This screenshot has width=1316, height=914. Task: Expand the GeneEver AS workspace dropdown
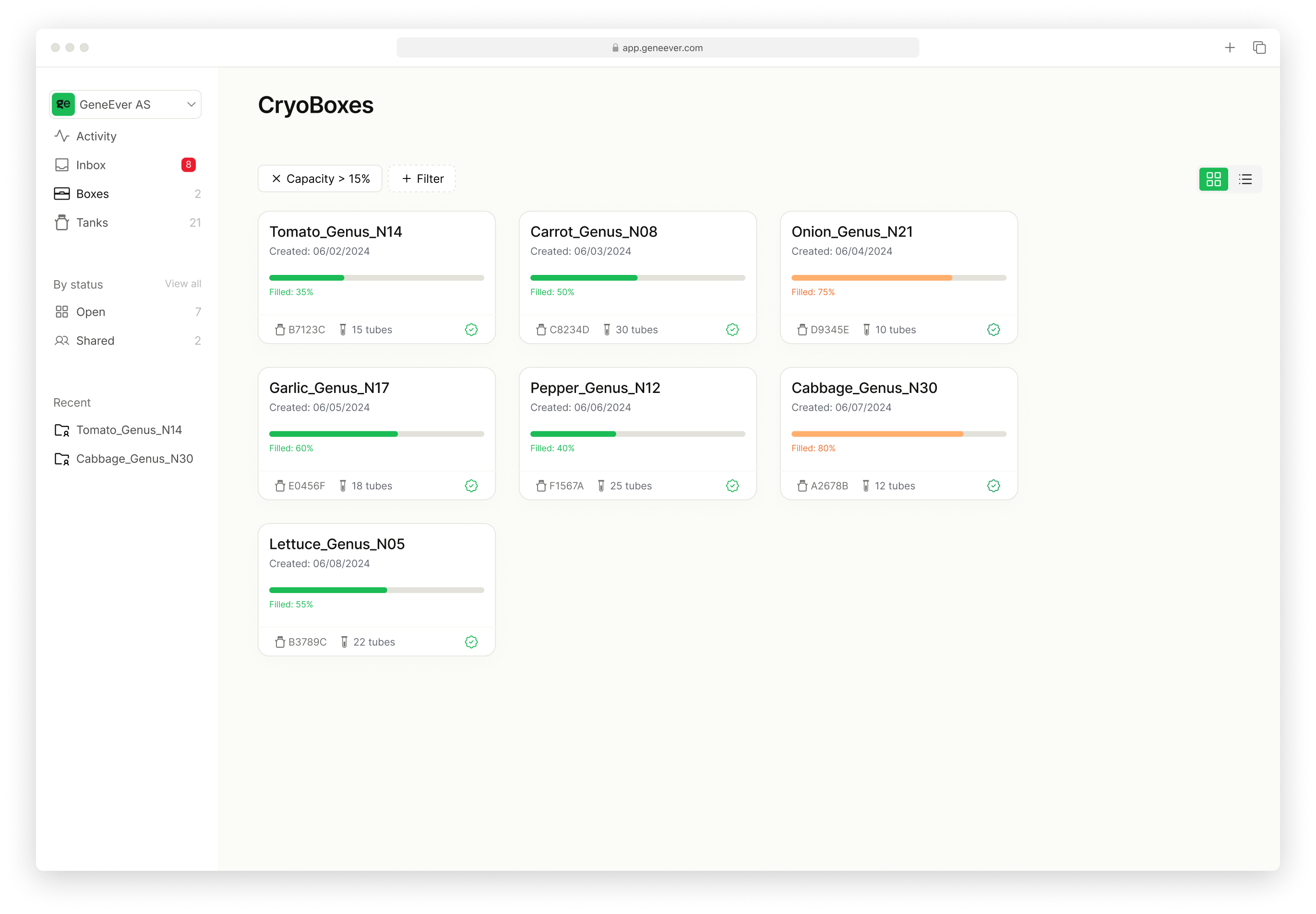point(191,104)
